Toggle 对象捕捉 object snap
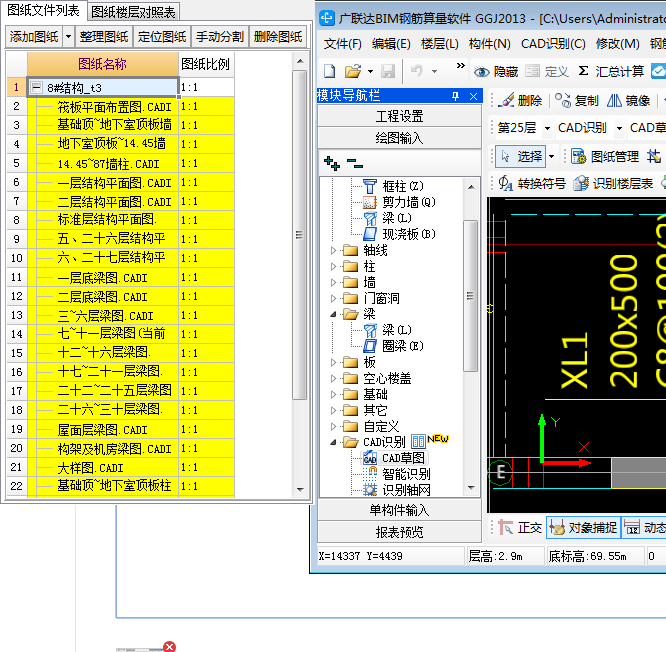 tap(583, 528)
